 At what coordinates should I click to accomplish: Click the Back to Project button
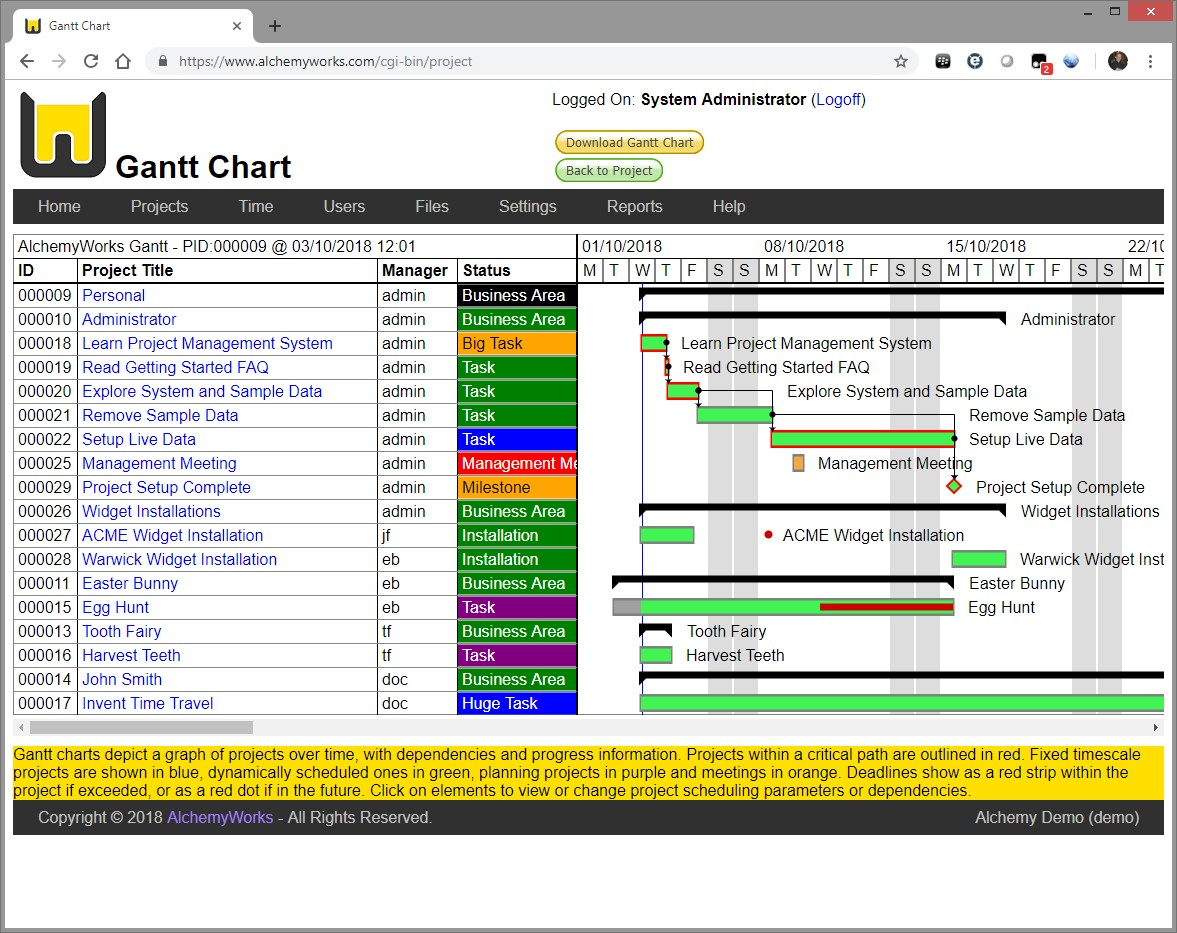pos(609,170)
